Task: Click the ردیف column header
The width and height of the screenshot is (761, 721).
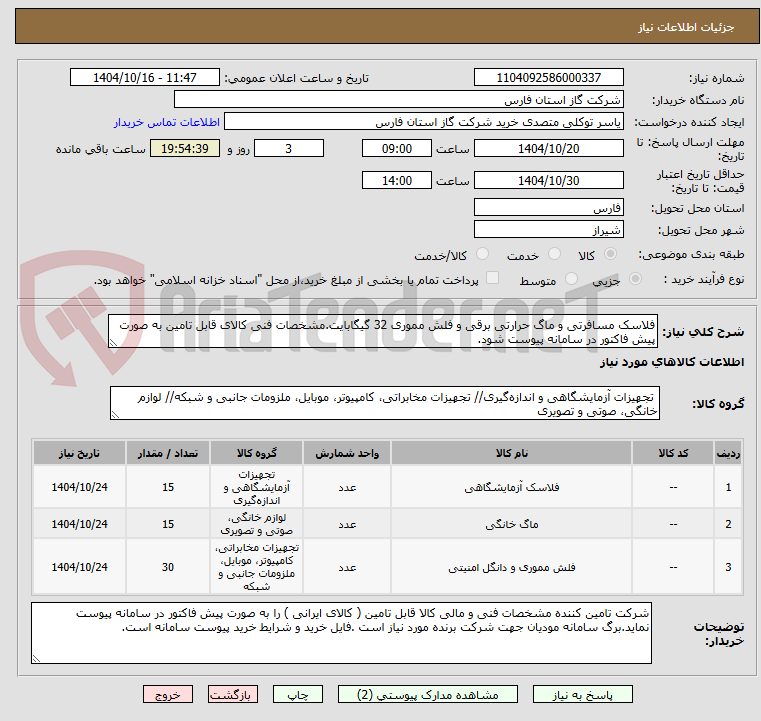Action: coord(728,453)
